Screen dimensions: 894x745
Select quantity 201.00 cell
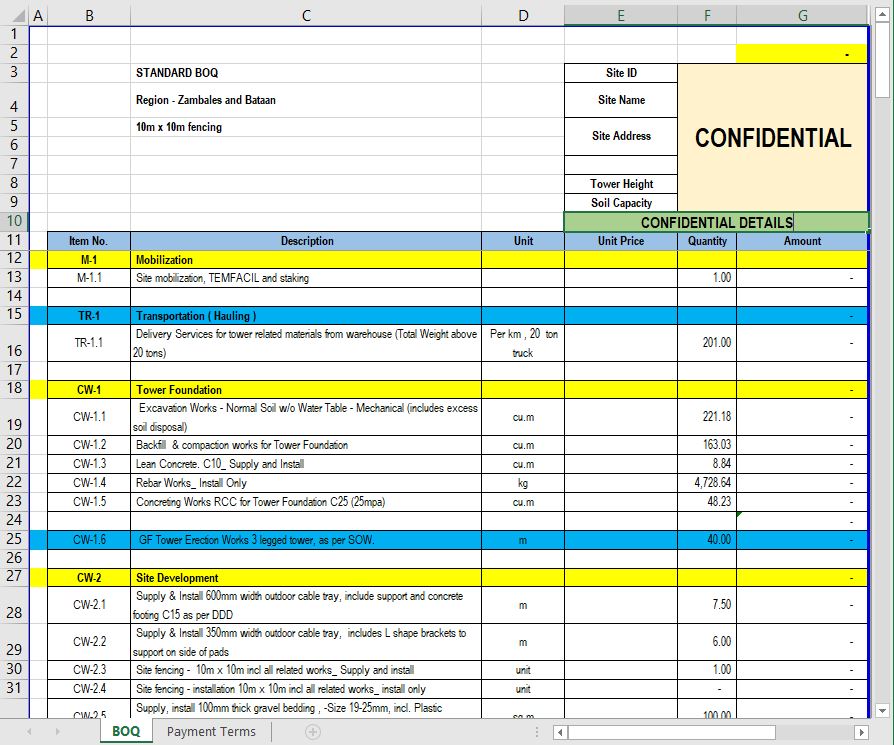707,343
